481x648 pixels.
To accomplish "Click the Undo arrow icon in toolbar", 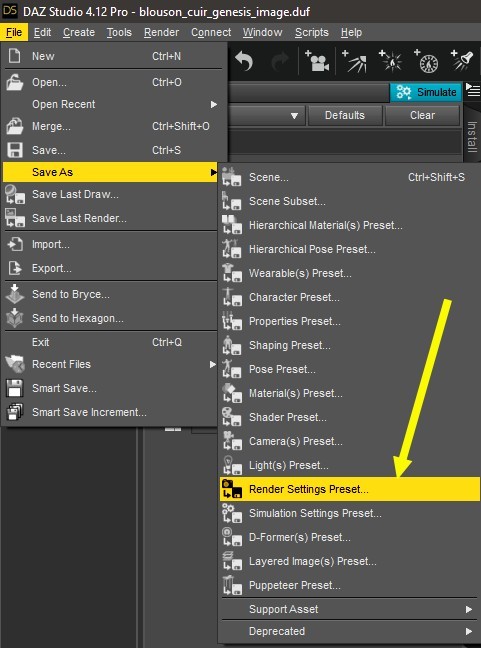I will (244, 61).
